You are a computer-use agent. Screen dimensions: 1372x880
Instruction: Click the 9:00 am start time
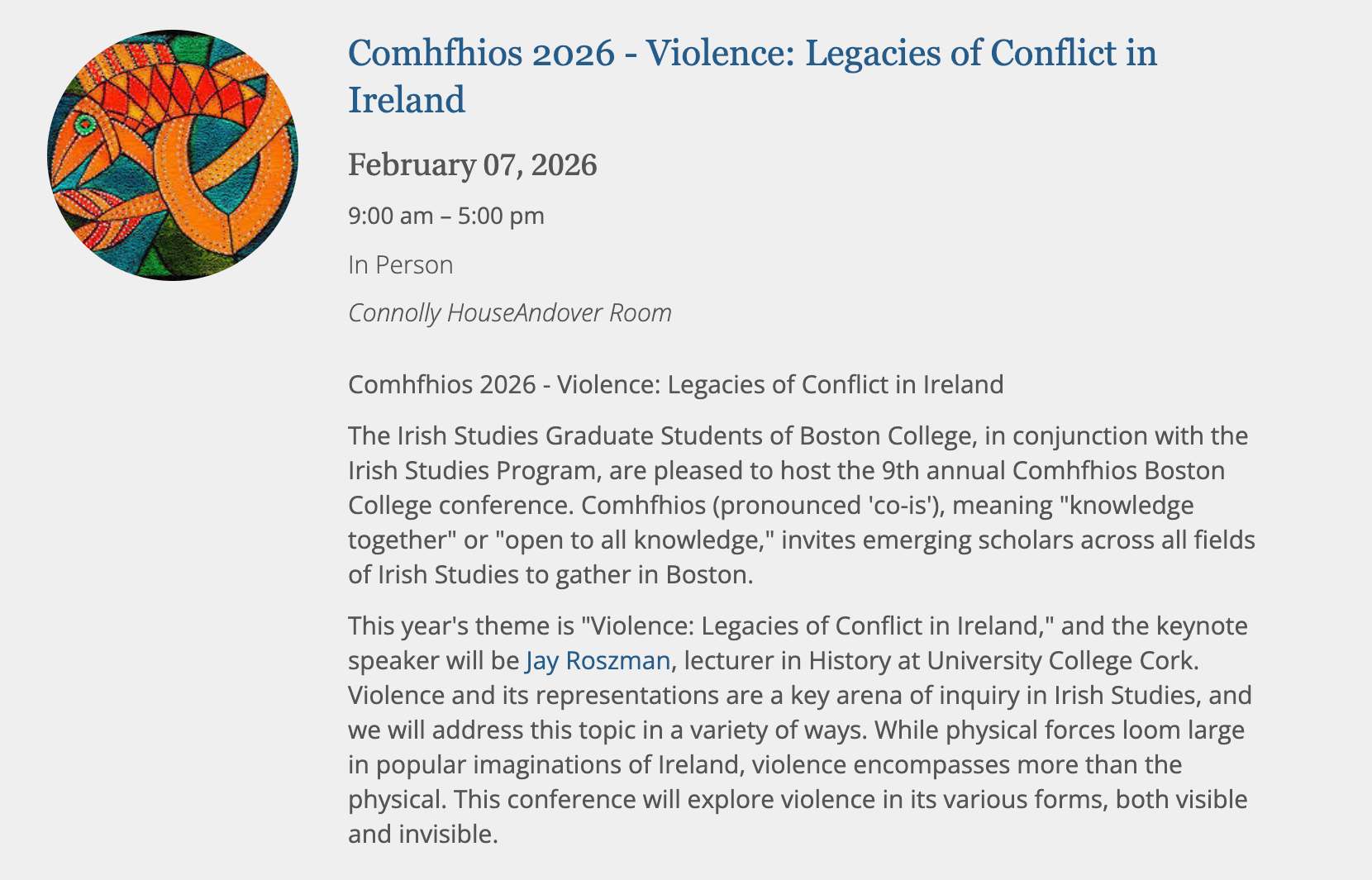coord(390,216)
